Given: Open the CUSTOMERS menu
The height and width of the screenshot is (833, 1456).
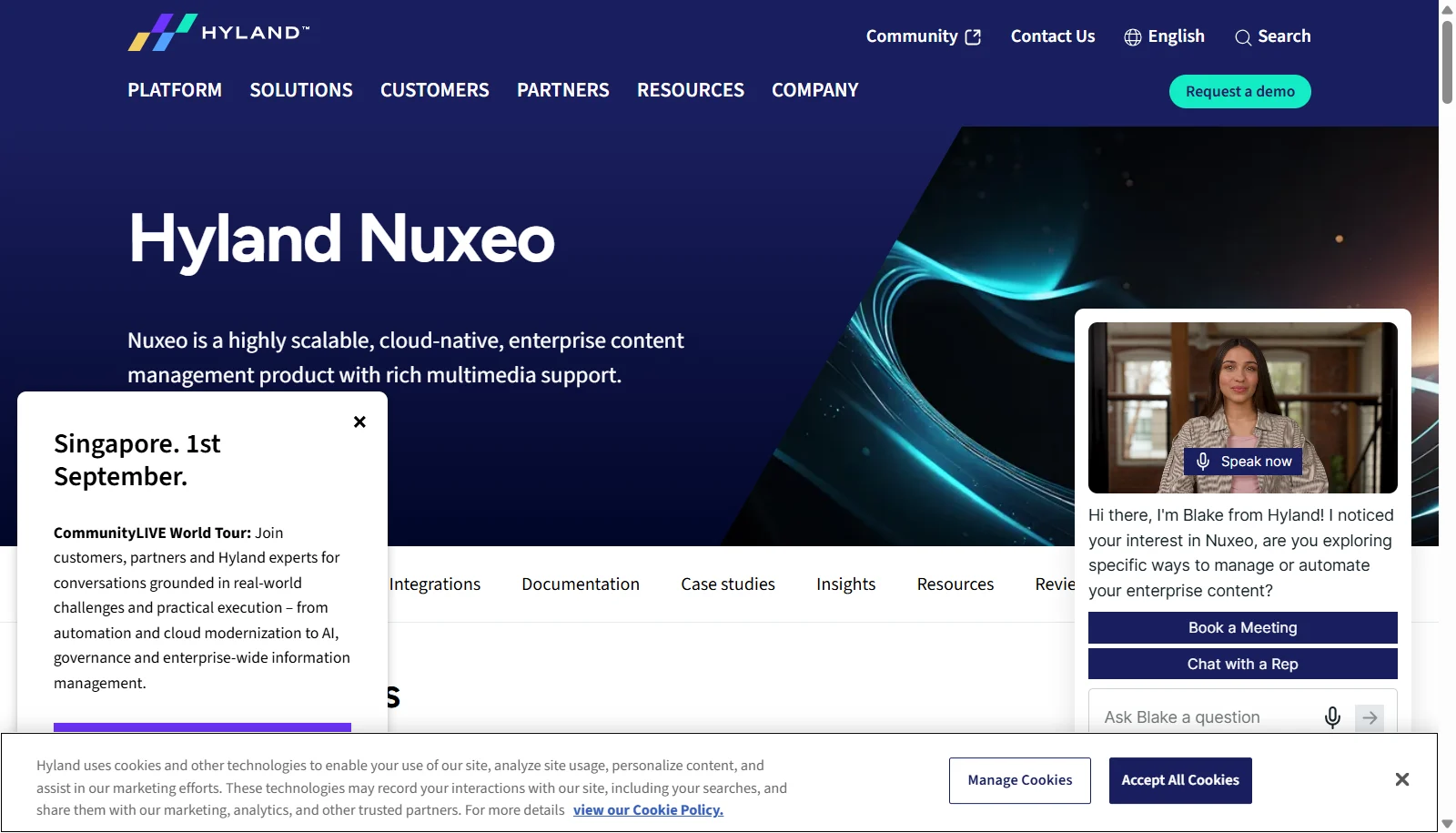Looking at the screenshot, I should 435,90.
